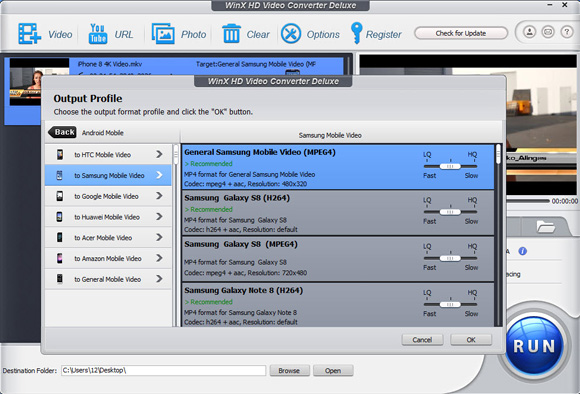
Task: Select to Google Mobile Video category
Action: pos(108,196)
